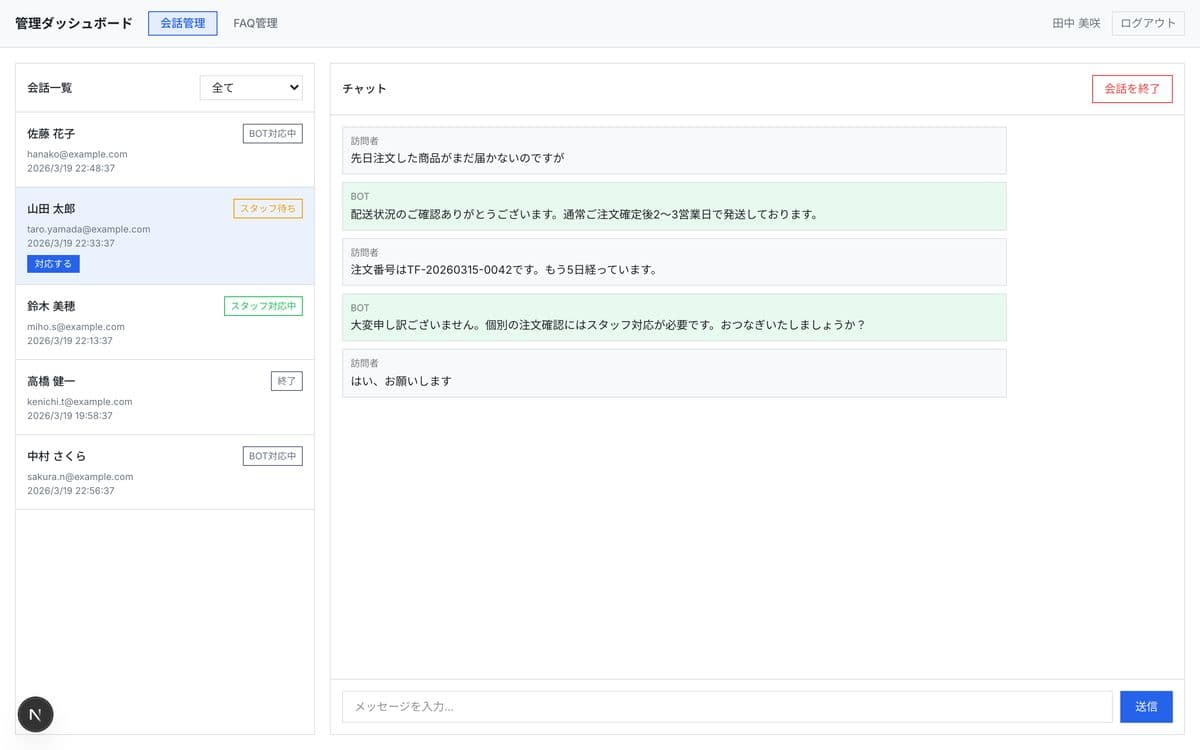Screen dimensions: 1200x750
Task: Click the BOT対応中 badge on 佐藤 花子
Action: (x=272, y=132)
